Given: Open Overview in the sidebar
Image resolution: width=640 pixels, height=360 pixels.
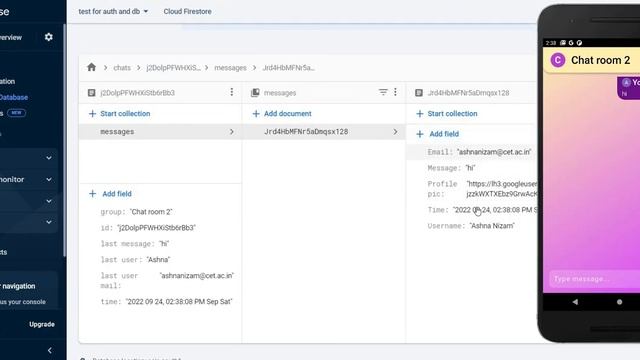Looking at the screenshot, I should click(x=11, y=38).
